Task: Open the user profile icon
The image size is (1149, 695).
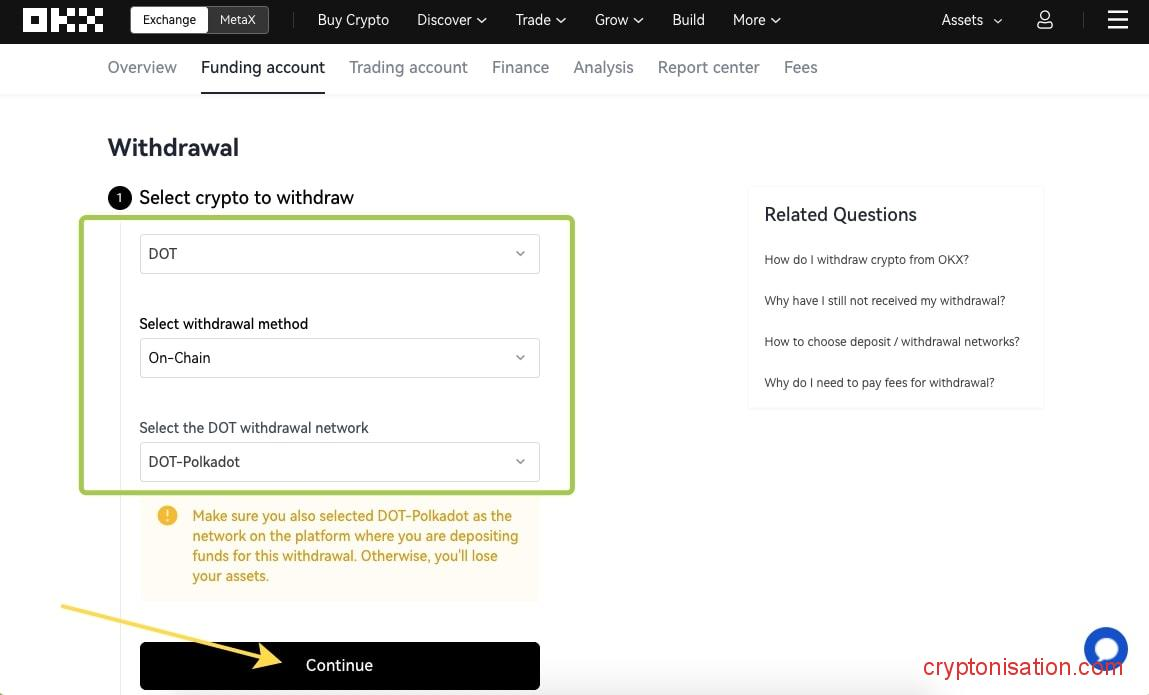Action: [x=1045, y=20]
